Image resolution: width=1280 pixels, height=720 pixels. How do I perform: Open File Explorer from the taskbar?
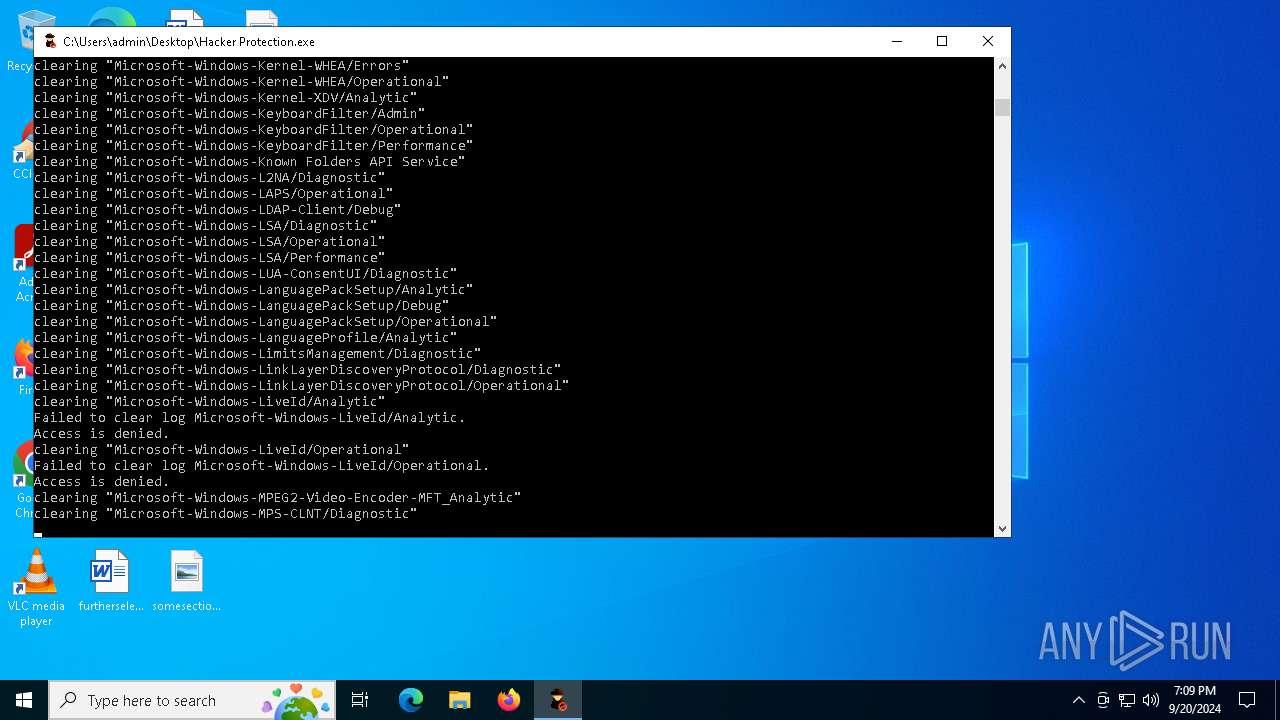(460, 700)
